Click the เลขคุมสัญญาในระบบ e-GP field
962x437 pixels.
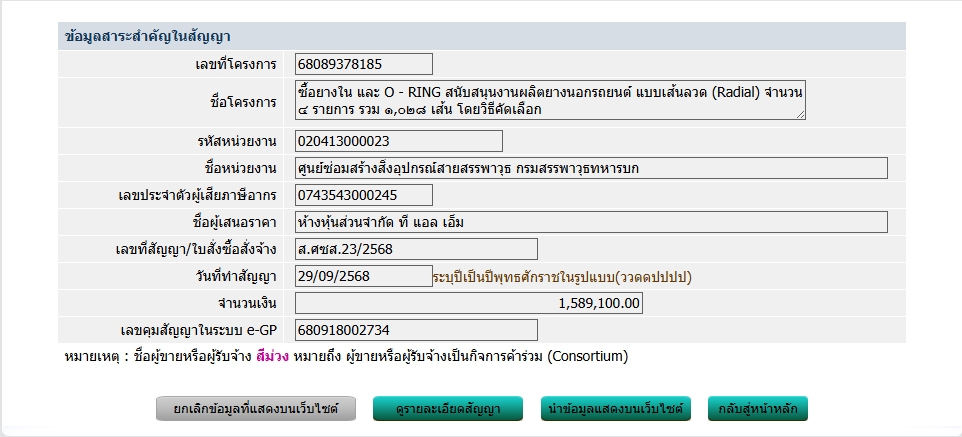pos(416,330)
